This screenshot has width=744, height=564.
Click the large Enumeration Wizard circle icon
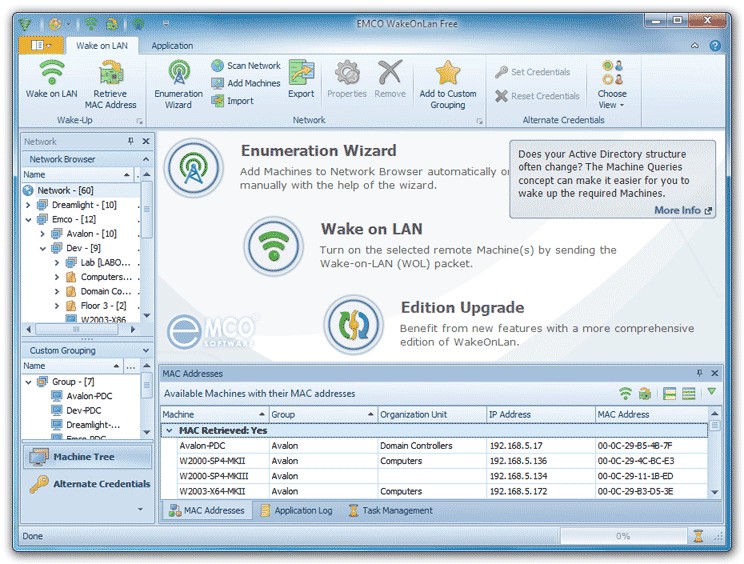pos(193,168)
